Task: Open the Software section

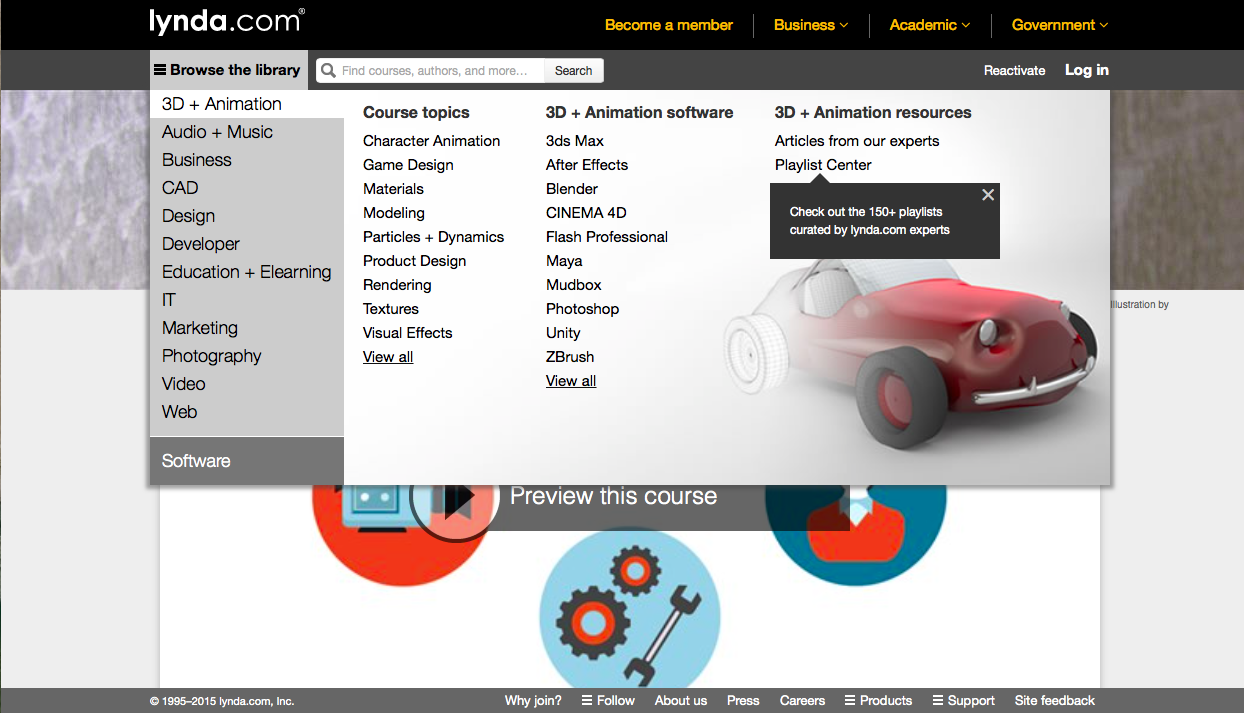Action: pyautogui.click(x=247, y=461)
